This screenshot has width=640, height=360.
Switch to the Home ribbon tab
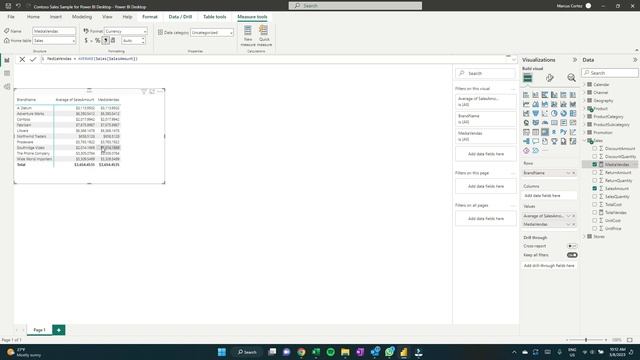[x=33, y=17]
